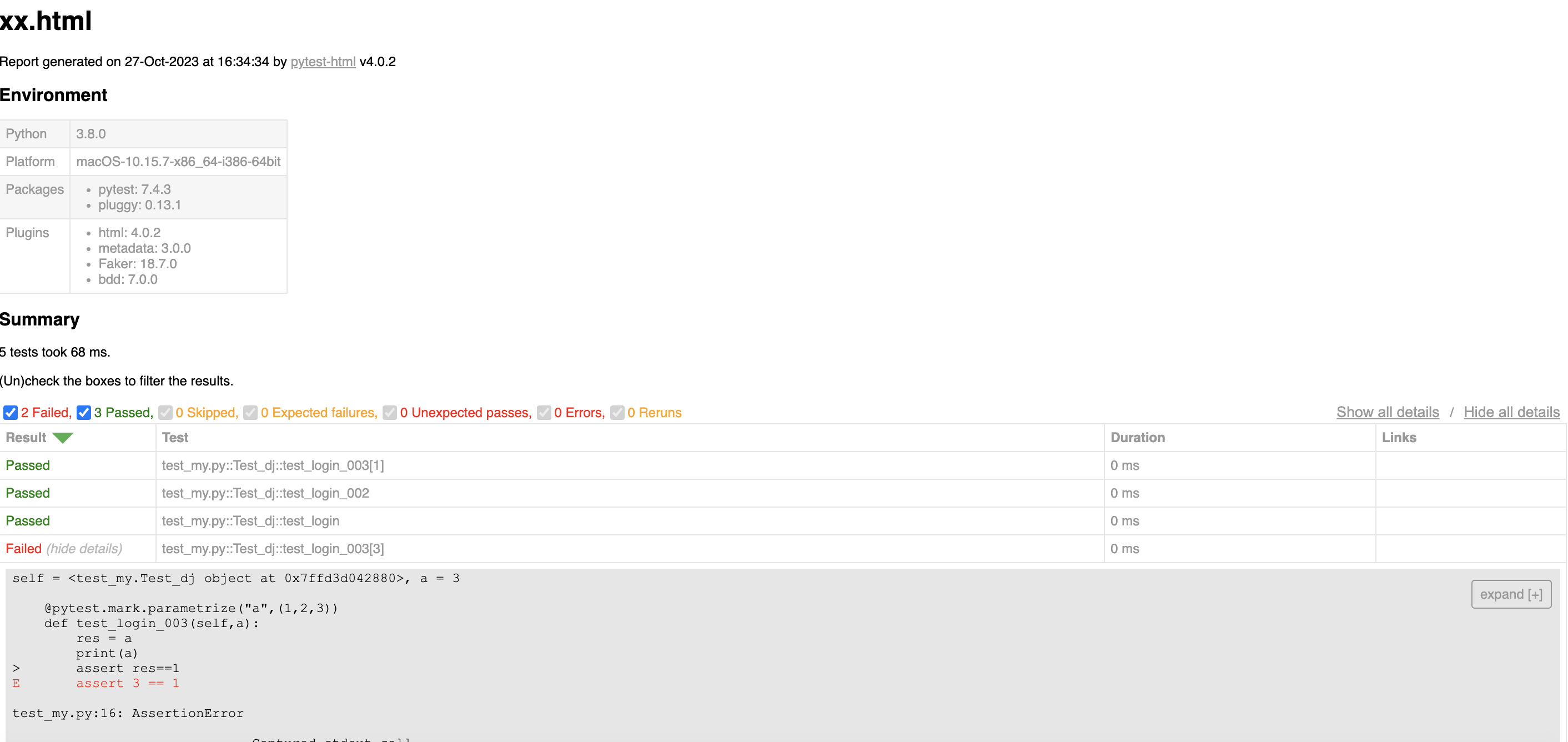Click the 0 Expected failures checkbox

(250, 413)
